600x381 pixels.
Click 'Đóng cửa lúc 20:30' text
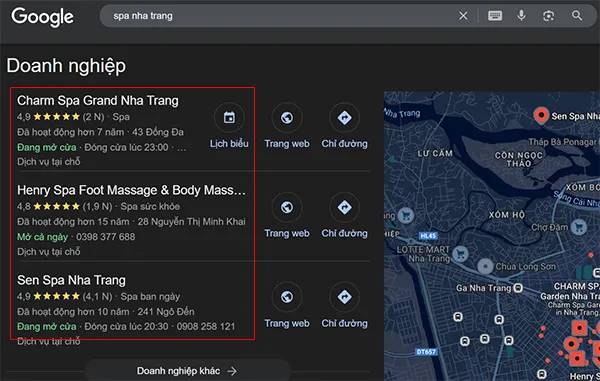click(126, 326)
